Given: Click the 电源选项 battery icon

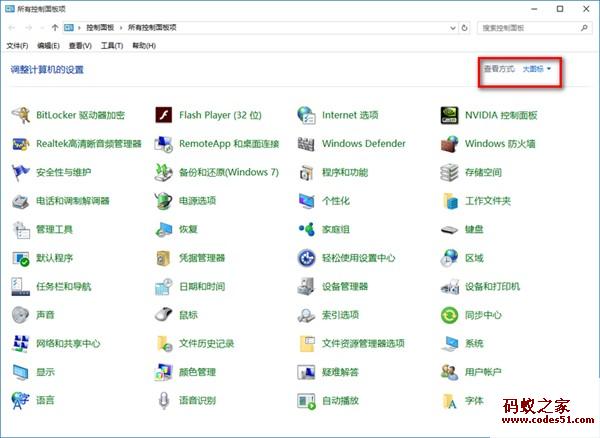Looking at the screenshot, I should point(164,201).
